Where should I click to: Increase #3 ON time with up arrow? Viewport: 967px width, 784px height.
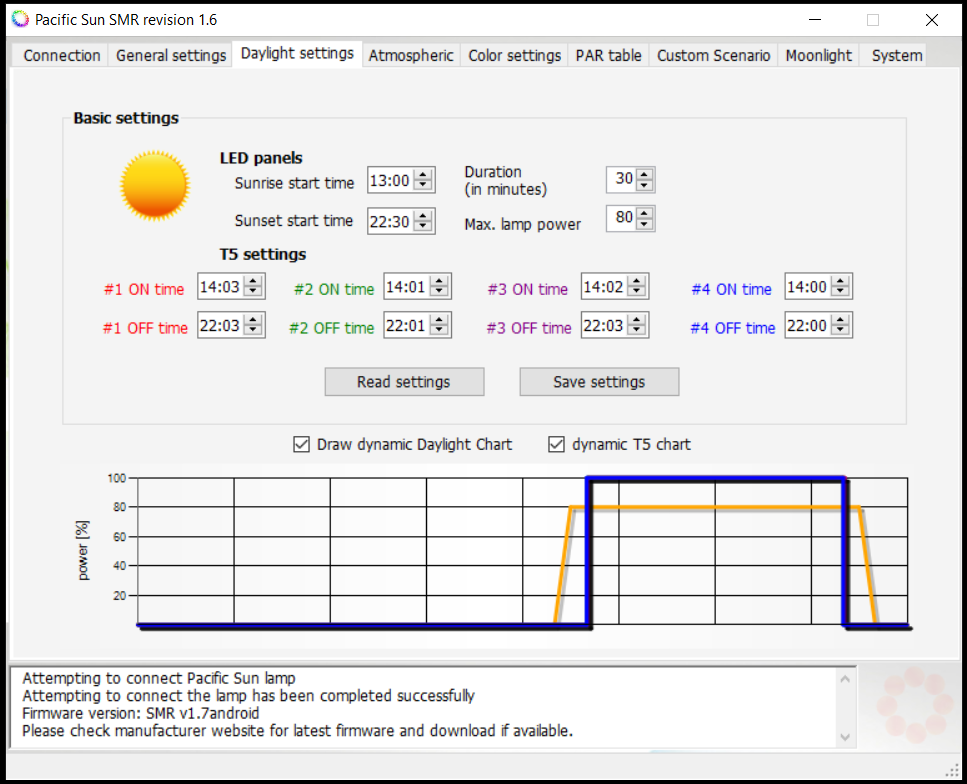tap(636, 281)
